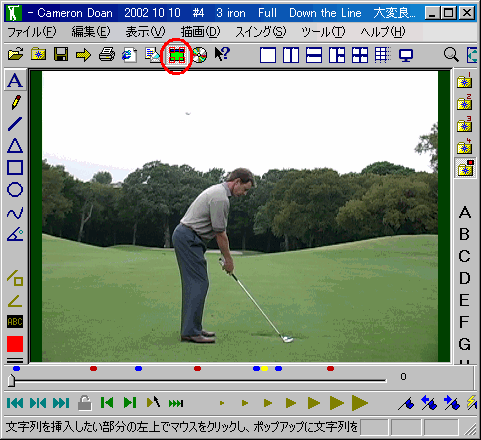Screen dimensions: 481x440
Task: Jump to swing position A
Action: [465, 212]
